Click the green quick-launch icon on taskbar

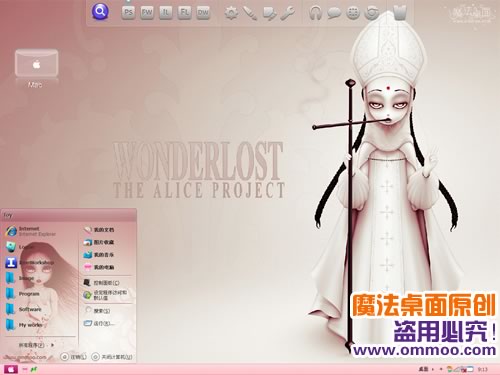coord(34,369)
